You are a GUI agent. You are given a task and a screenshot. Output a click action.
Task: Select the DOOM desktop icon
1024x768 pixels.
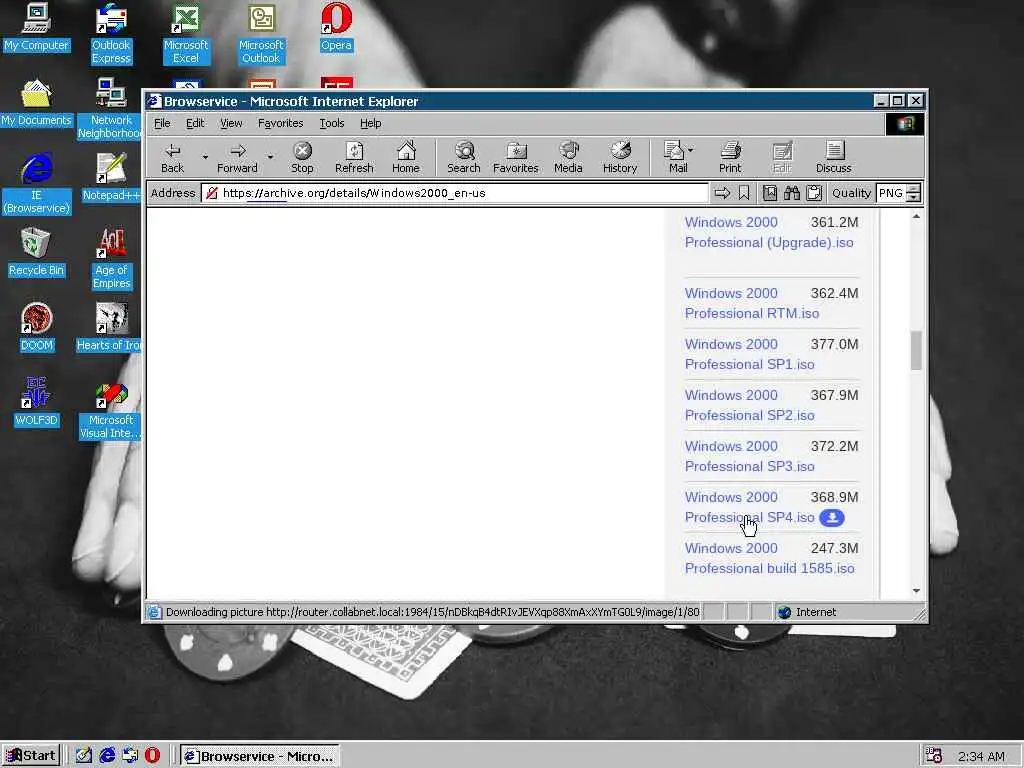click(x=36, y=328)
